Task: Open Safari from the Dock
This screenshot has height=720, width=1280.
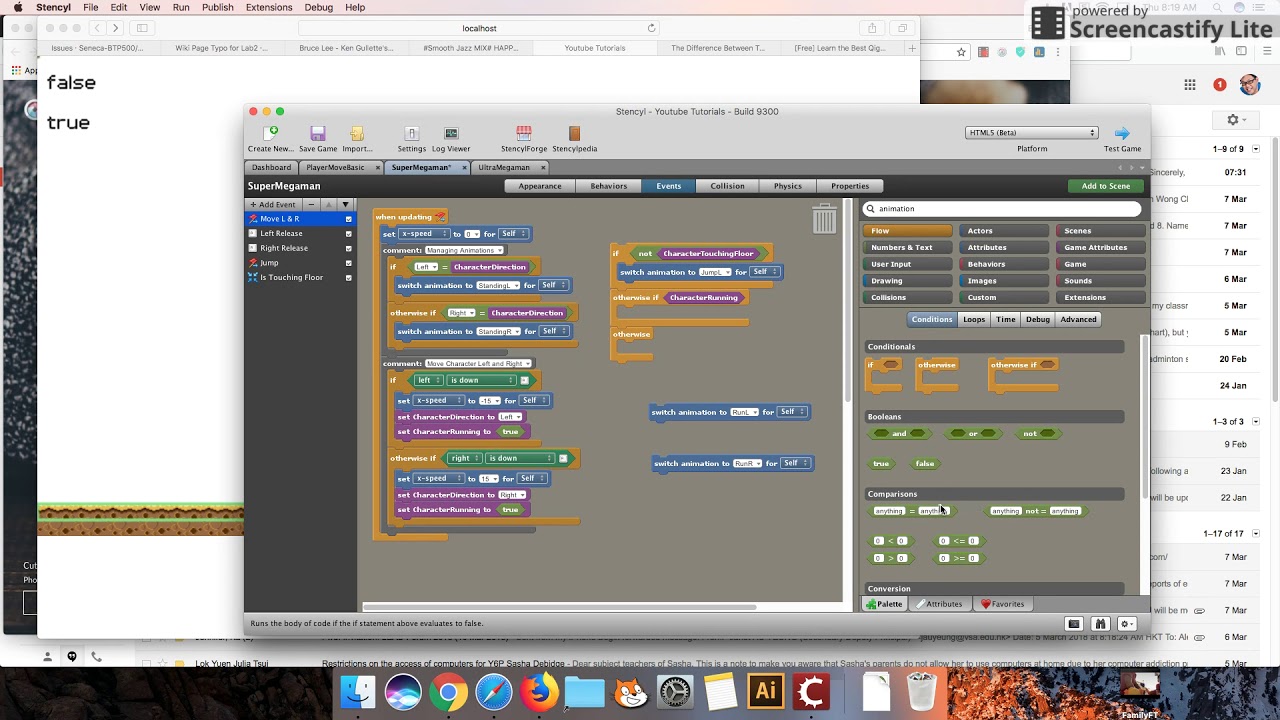Action: [494, 692]
